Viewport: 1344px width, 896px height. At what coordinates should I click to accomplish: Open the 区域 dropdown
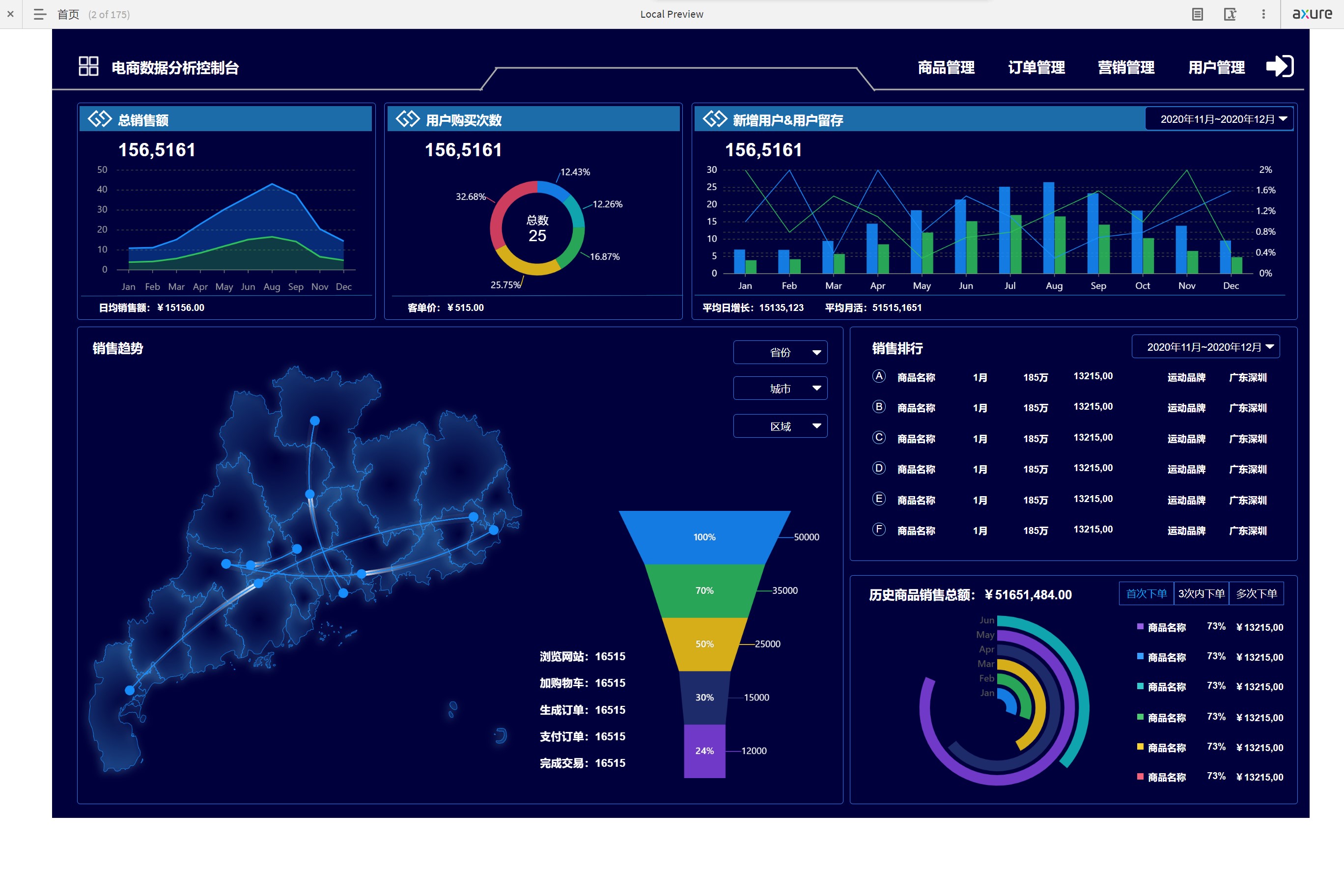781,426
